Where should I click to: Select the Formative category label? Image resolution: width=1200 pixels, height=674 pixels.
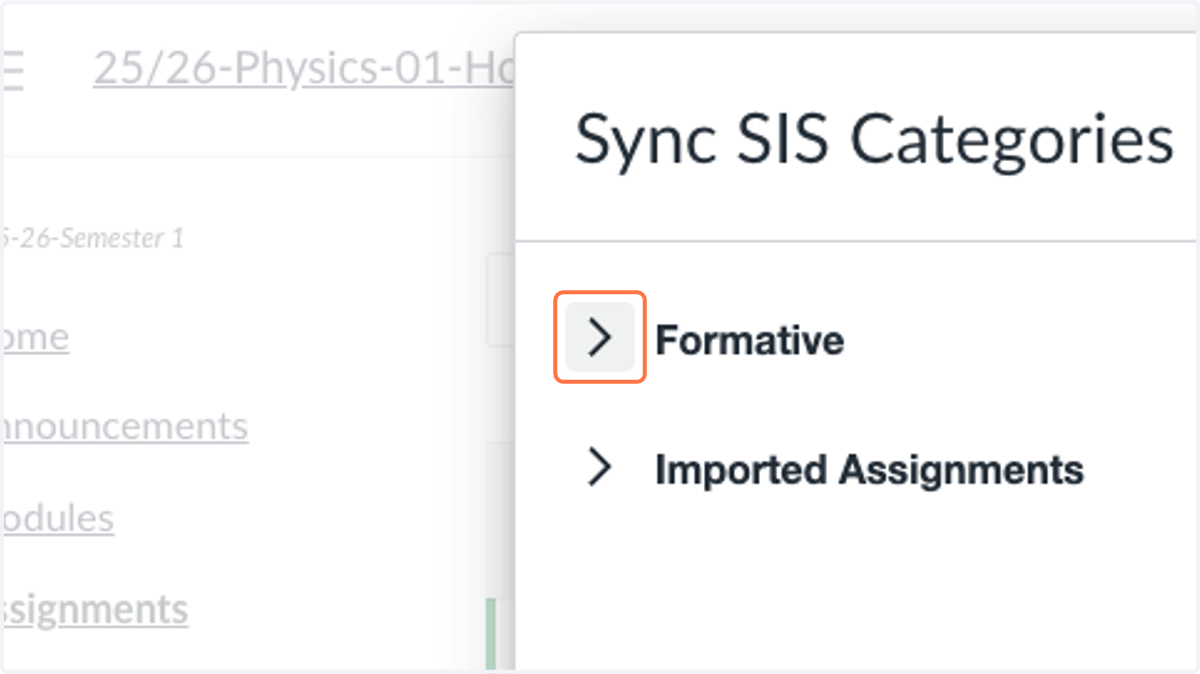(x=749, y=340)
